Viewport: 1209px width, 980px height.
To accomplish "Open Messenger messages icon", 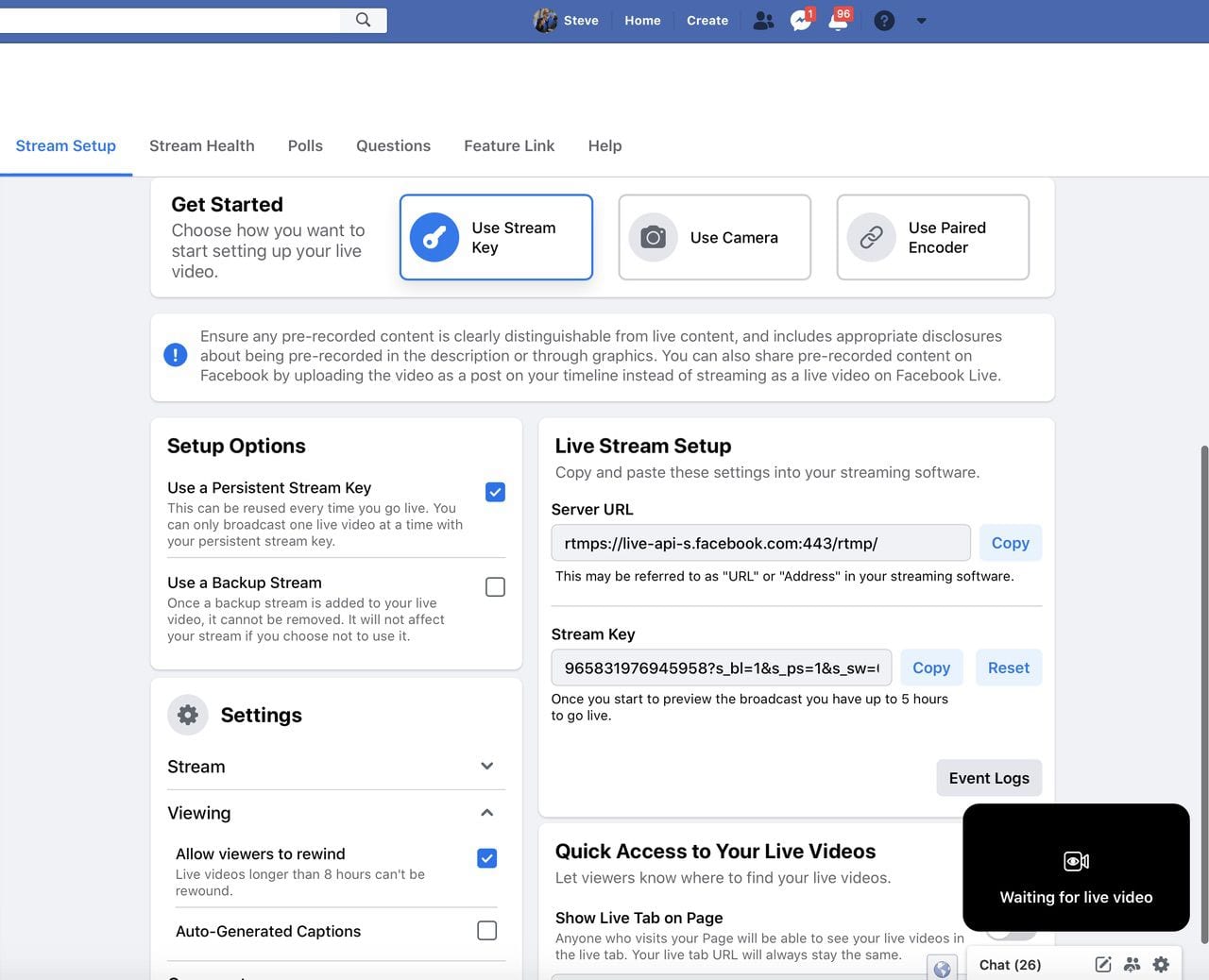I will pyautogui.click(x=801, y=21).
